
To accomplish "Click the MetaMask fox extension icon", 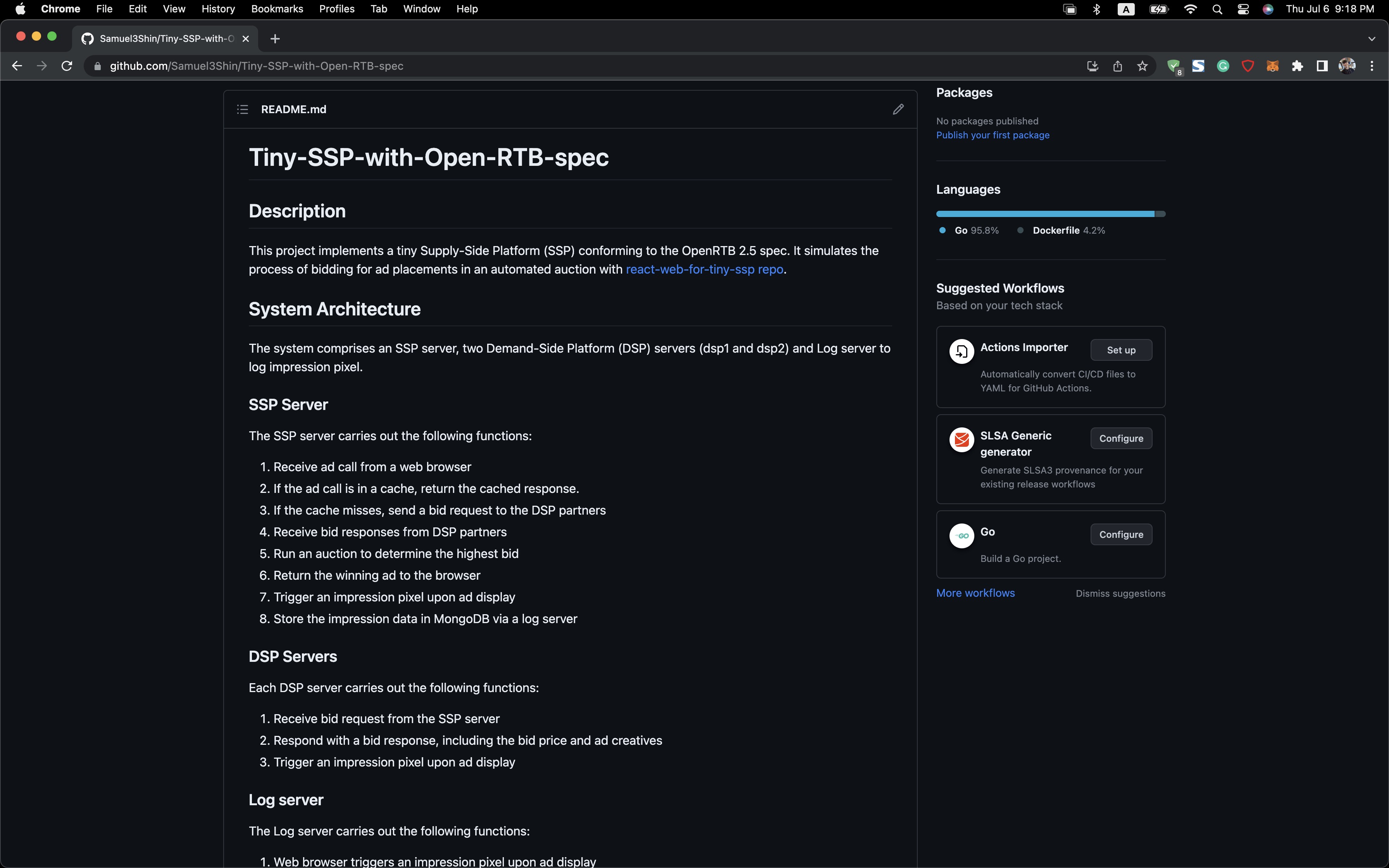I will click(x=1272, y=66).
